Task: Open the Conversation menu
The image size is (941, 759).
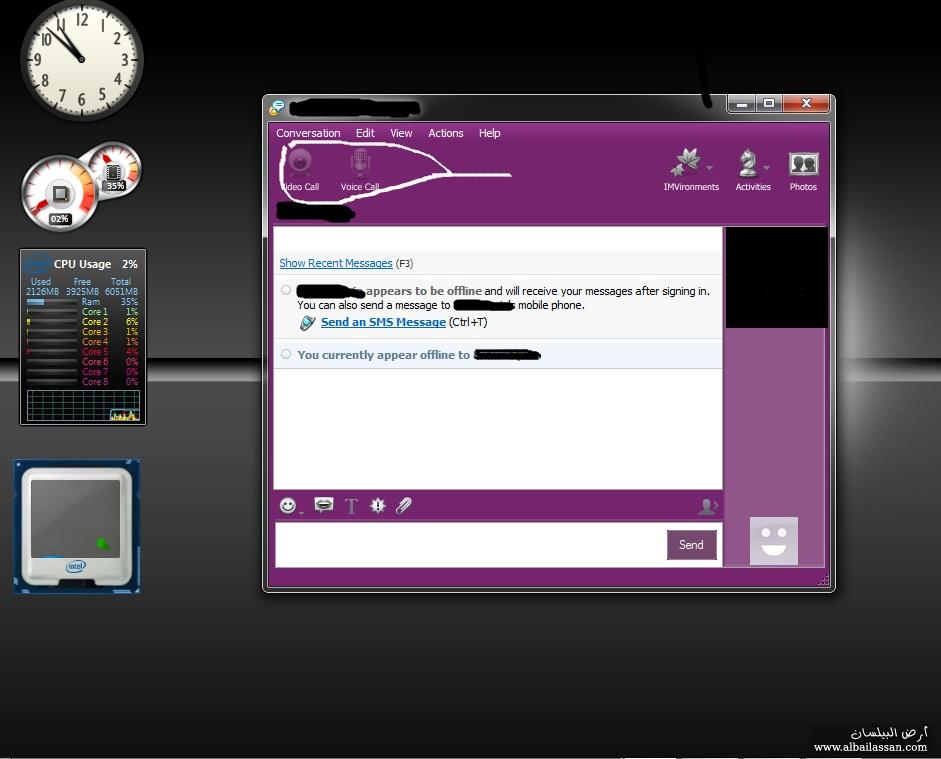Action: pos(308,133)
